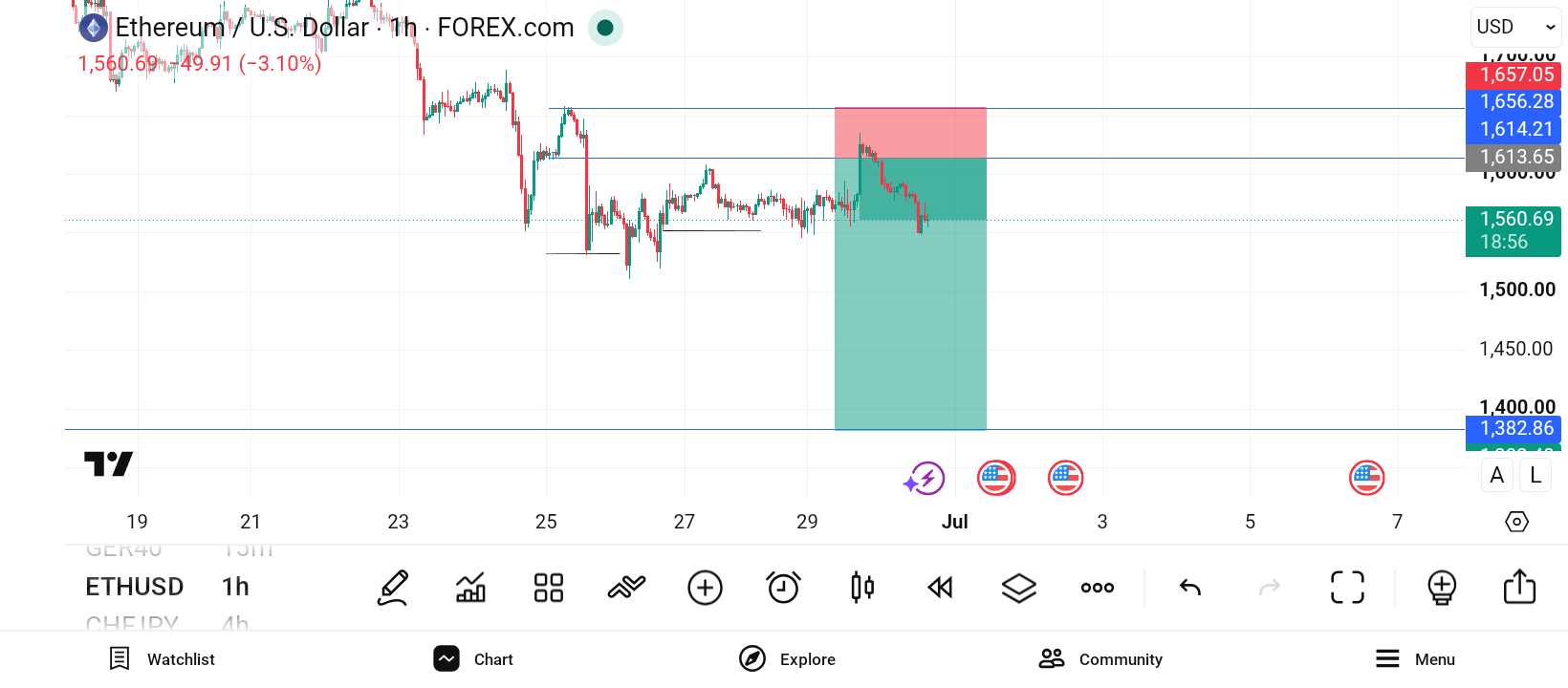Open the indicators chart icon
Screen dimensions: 1568x688
[470, 588]
